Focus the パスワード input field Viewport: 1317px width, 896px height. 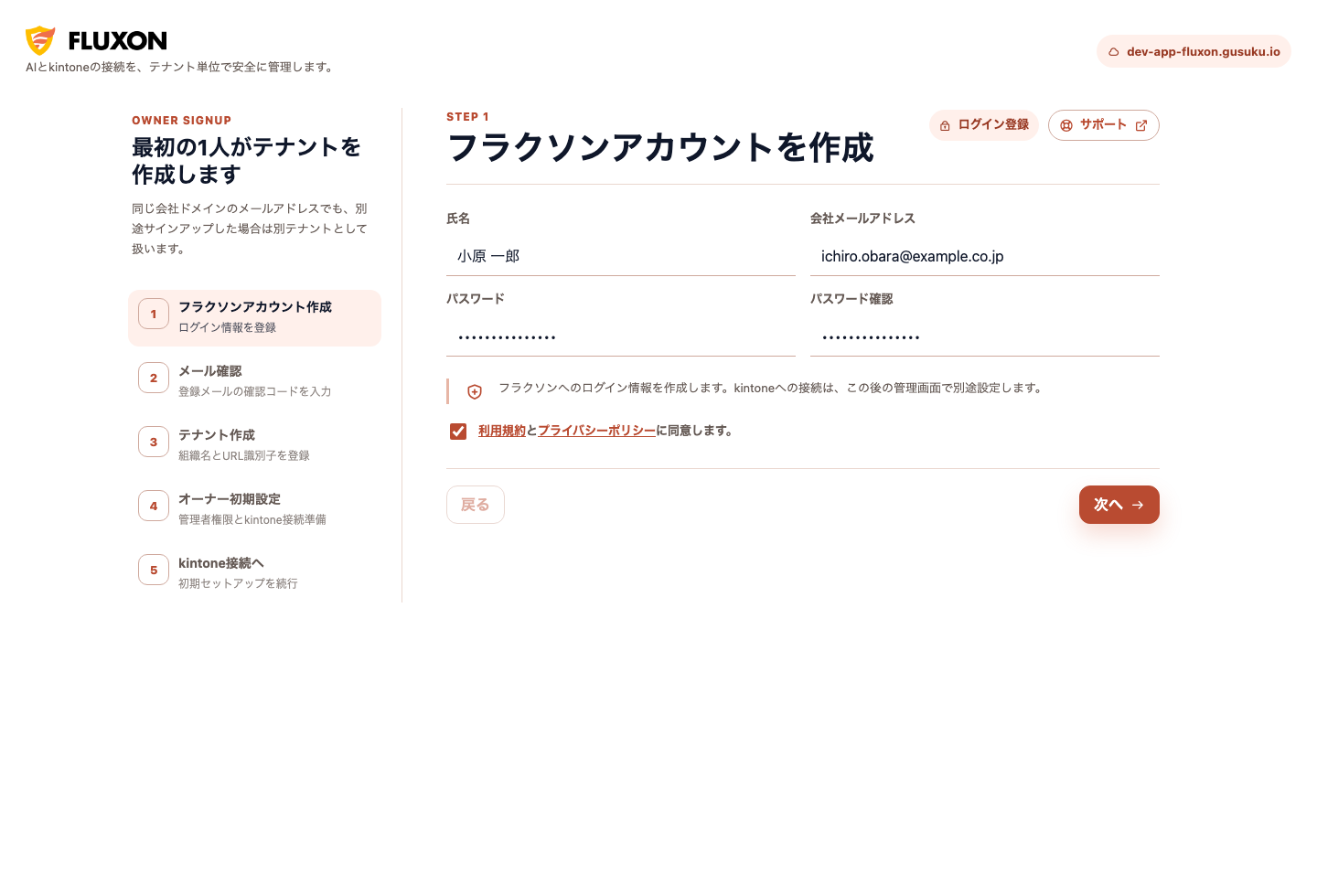(x=621, y=337)
